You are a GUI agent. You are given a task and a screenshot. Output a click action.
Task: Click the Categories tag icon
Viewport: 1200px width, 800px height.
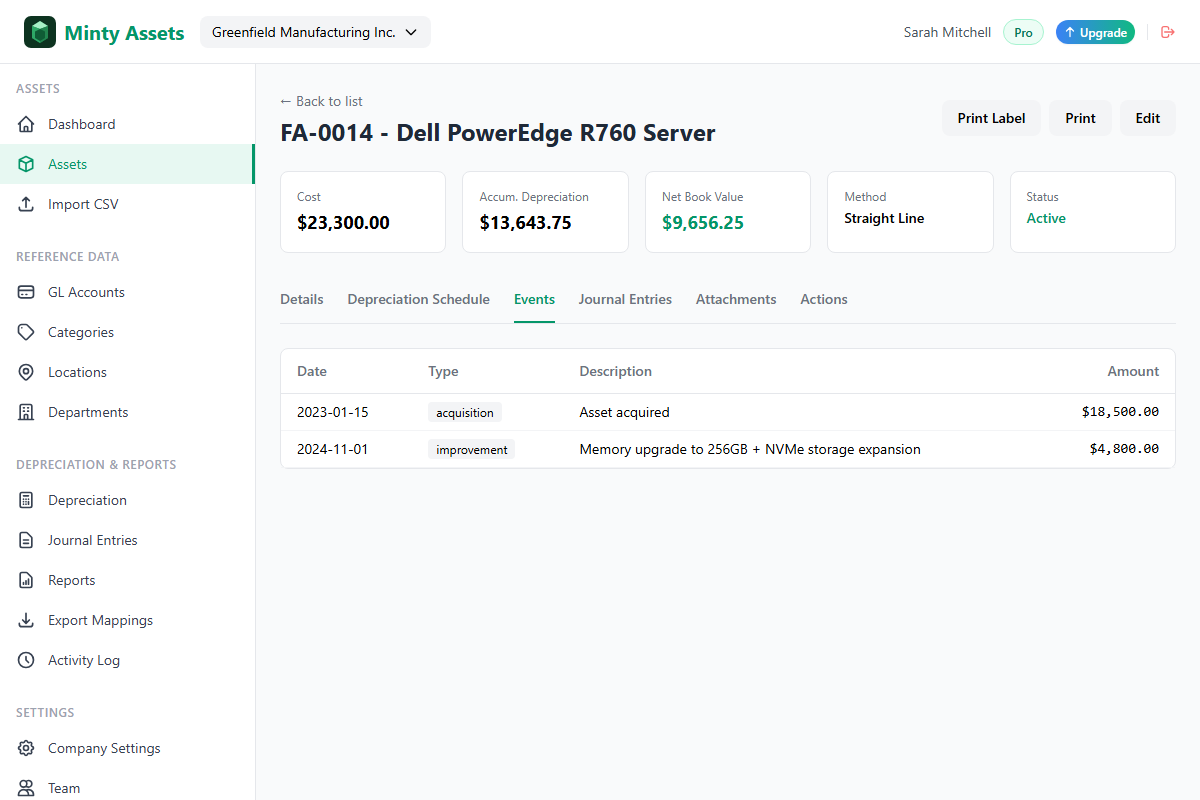[x=26, y=332]
